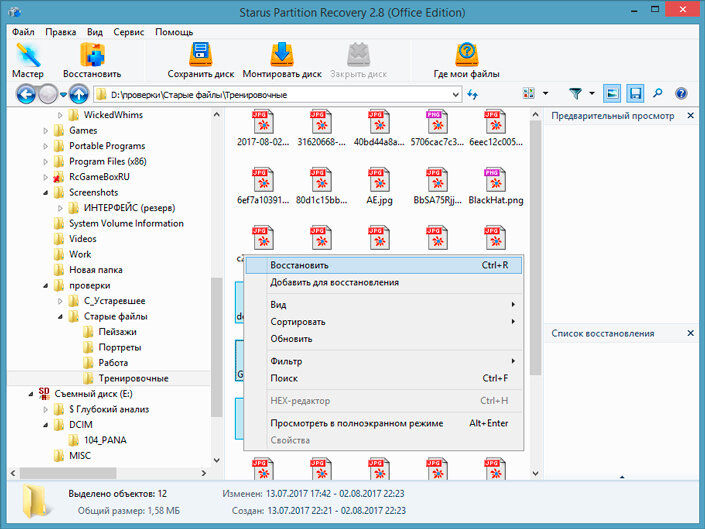Choose Просмотреть в полноэкранном режиме
The image size is (705, 529).
click(x=384, y=423)
